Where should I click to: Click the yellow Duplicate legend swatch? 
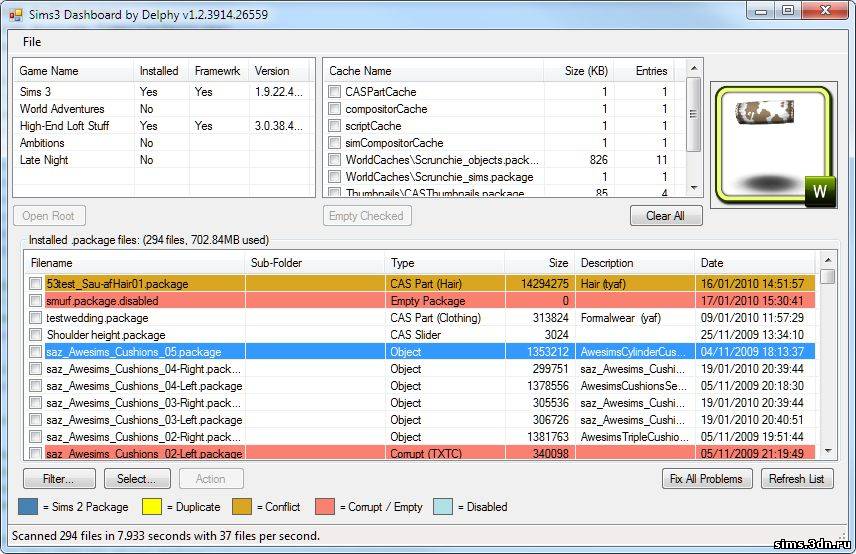tap(152, 507)
